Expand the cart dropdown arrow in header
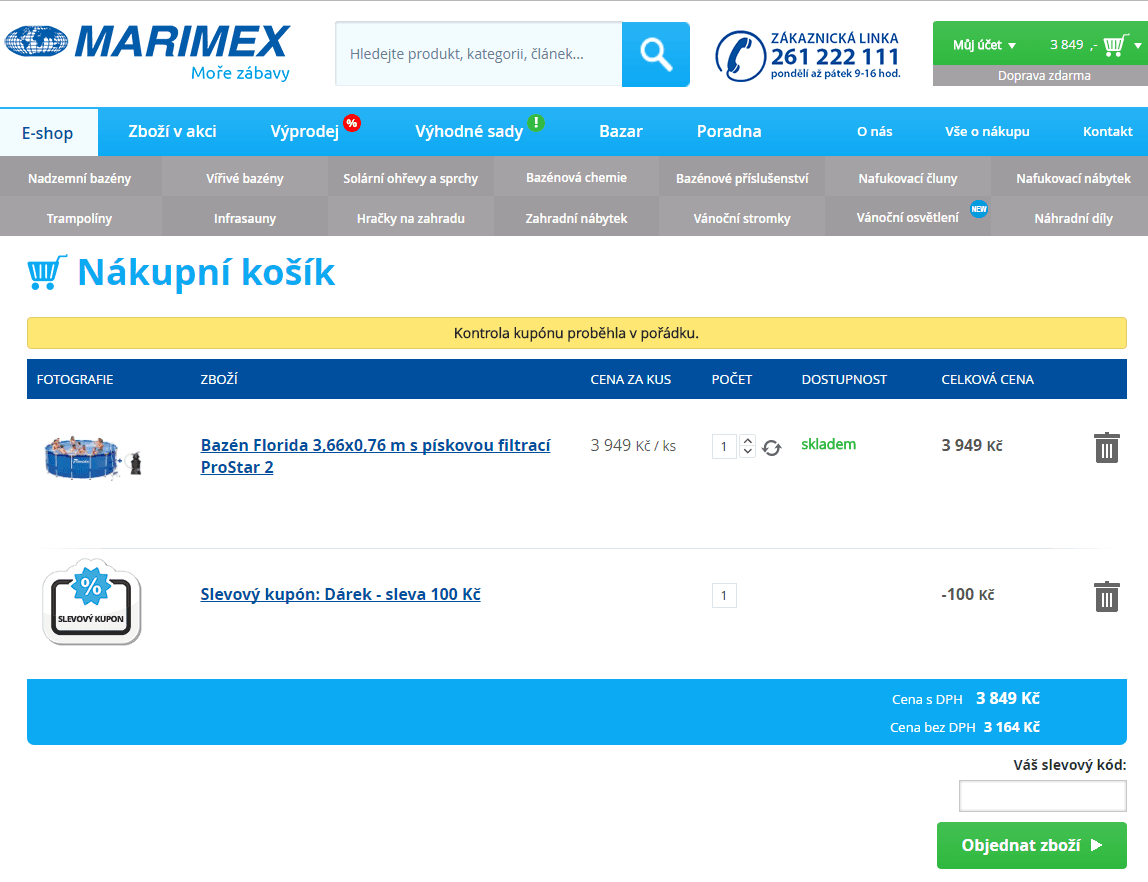The image size is (1148, 882). tap(1138, 45)
